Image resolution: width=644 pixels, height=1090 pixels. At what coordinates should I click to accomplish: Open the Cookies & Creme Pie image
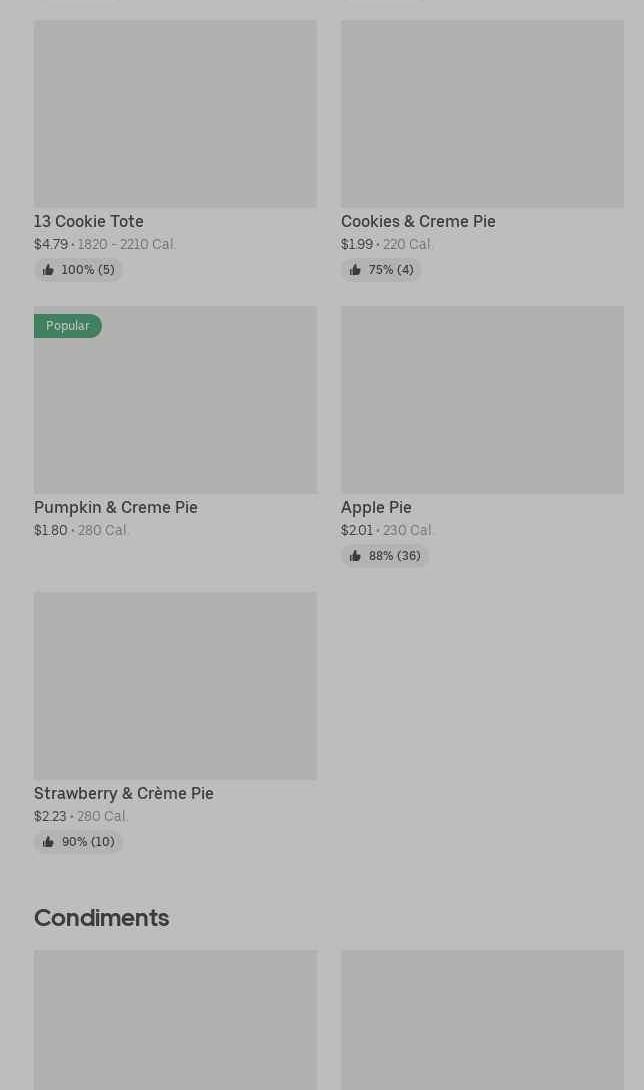pyautogui.click(x=482, y=114)
